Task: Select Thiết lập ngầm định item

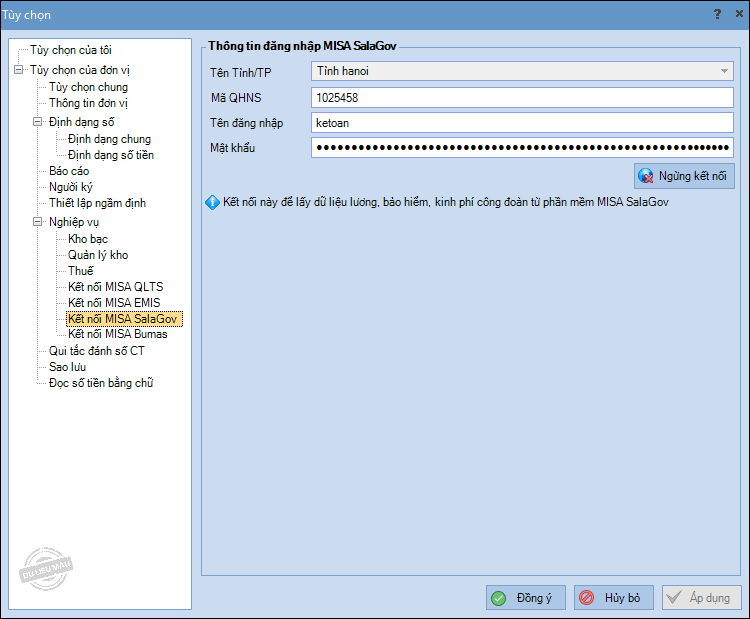Action: [x=97, y=203]
